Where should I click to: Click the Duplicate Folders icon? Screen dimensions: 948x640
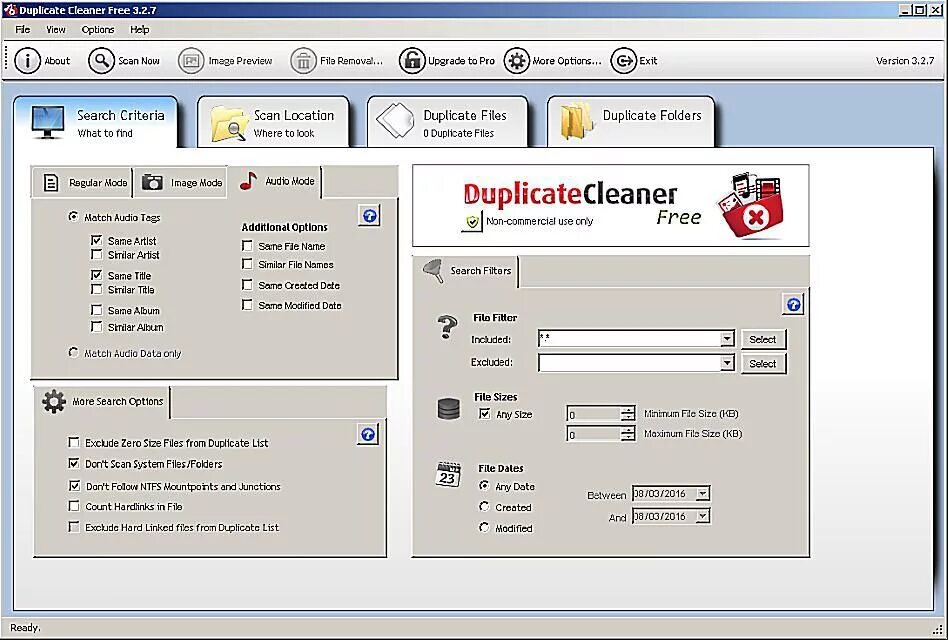[576, 121]
